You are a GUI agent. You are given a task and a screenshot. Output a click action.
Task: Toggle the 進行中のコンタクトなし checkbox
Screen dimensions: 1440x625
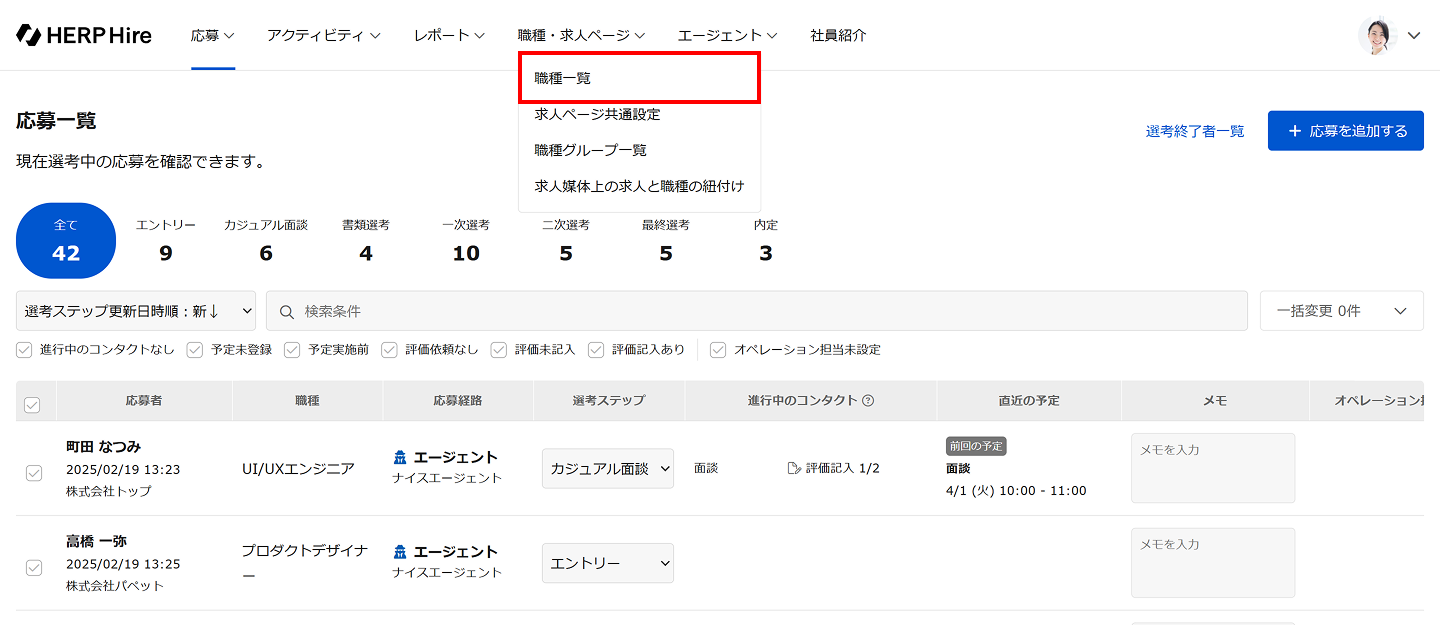tap(25, 350)
